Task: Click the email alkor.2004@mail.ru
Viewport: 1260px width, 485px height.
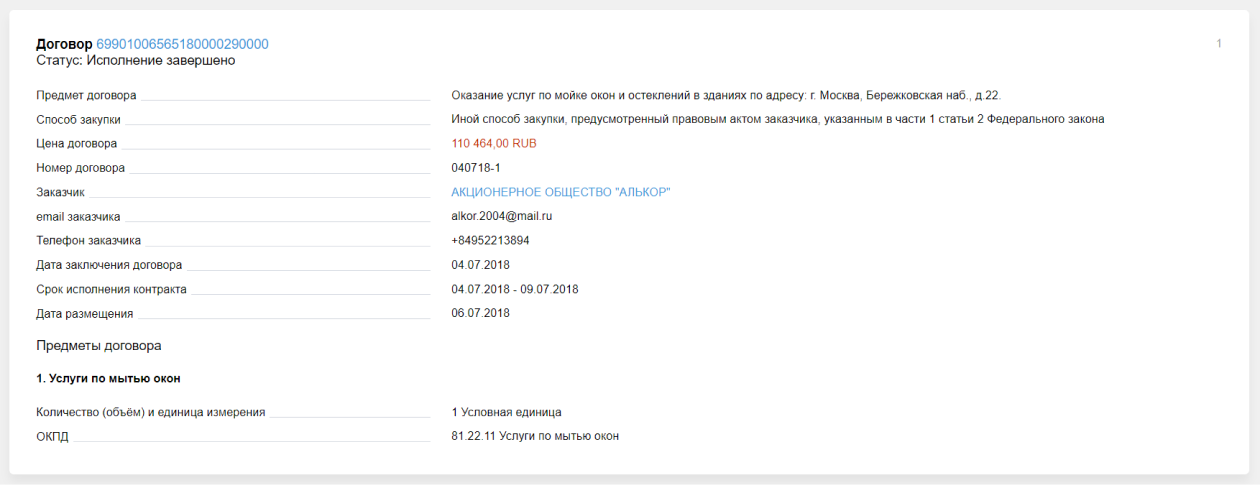Action: pos(502,216)
